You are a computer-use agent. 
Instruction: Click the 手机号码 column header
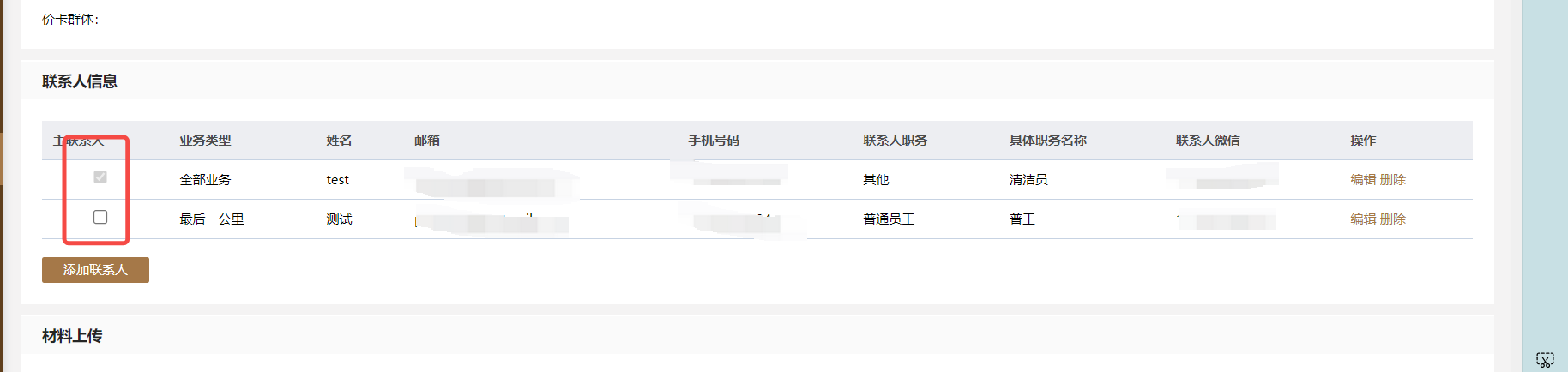coord(714,140)
